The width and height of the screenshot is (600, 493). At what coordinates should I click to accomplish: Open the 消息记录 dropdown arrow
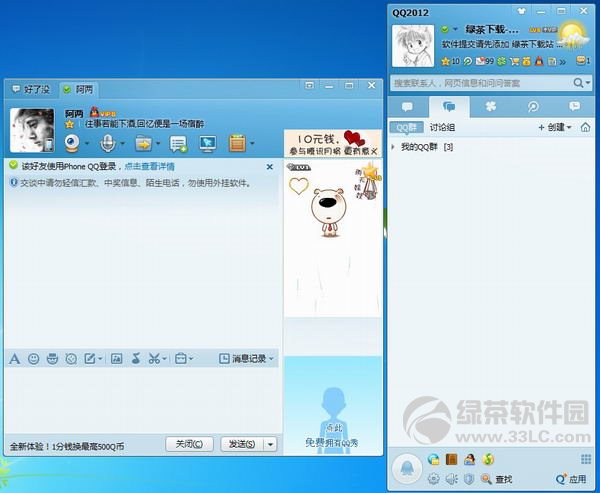click(x=271, y=359)
